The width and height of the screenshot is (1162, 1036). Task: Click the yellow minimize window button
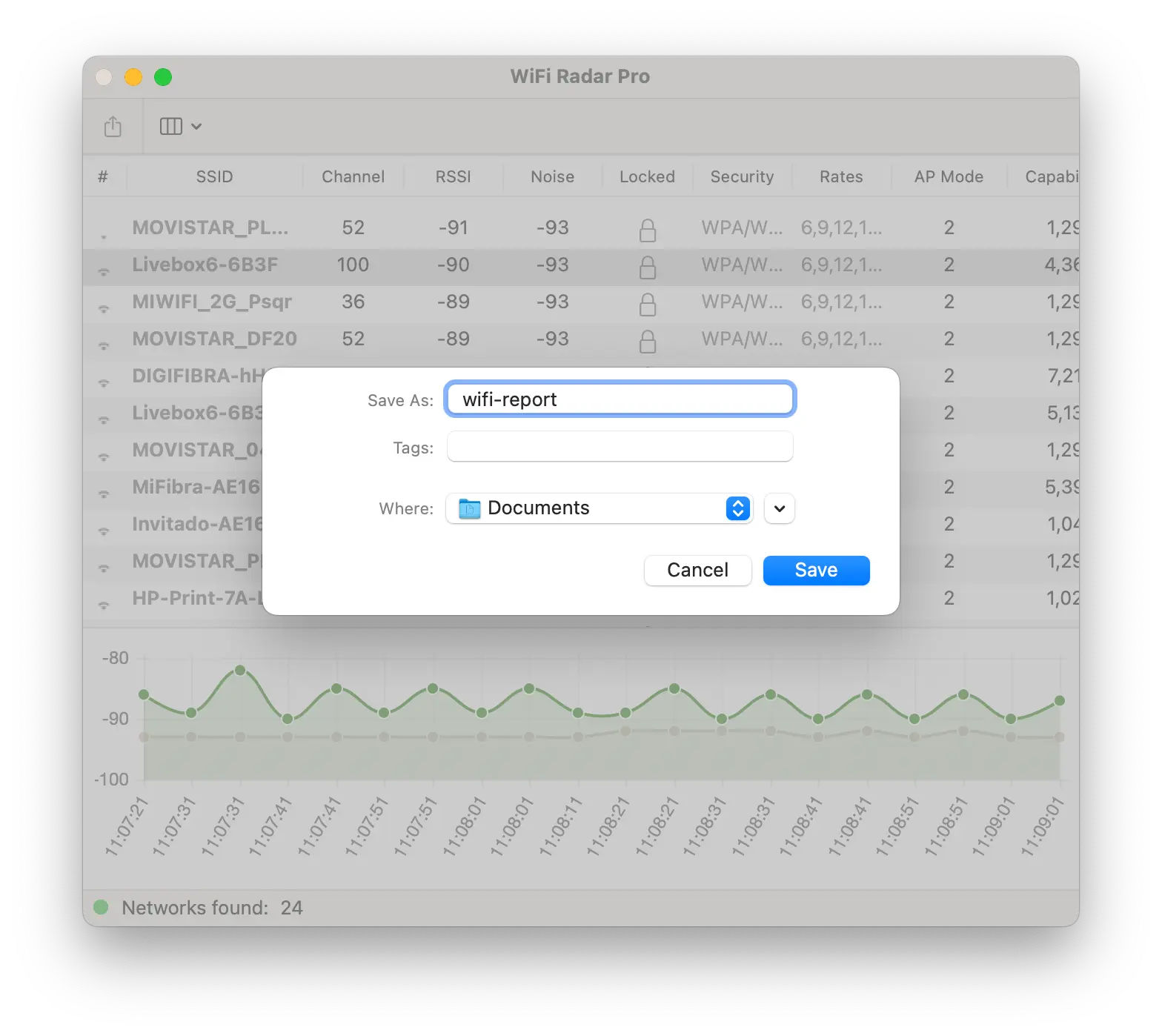click(x=133, y=77)
